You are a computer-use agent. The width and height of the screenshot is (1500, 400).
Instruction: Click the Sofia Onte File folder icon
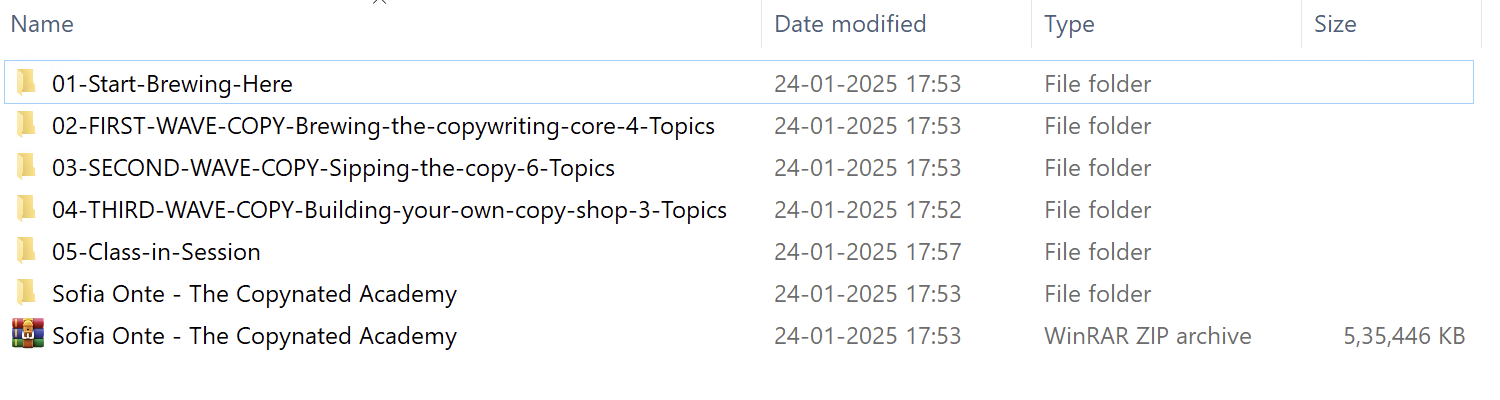coord(27,293)
